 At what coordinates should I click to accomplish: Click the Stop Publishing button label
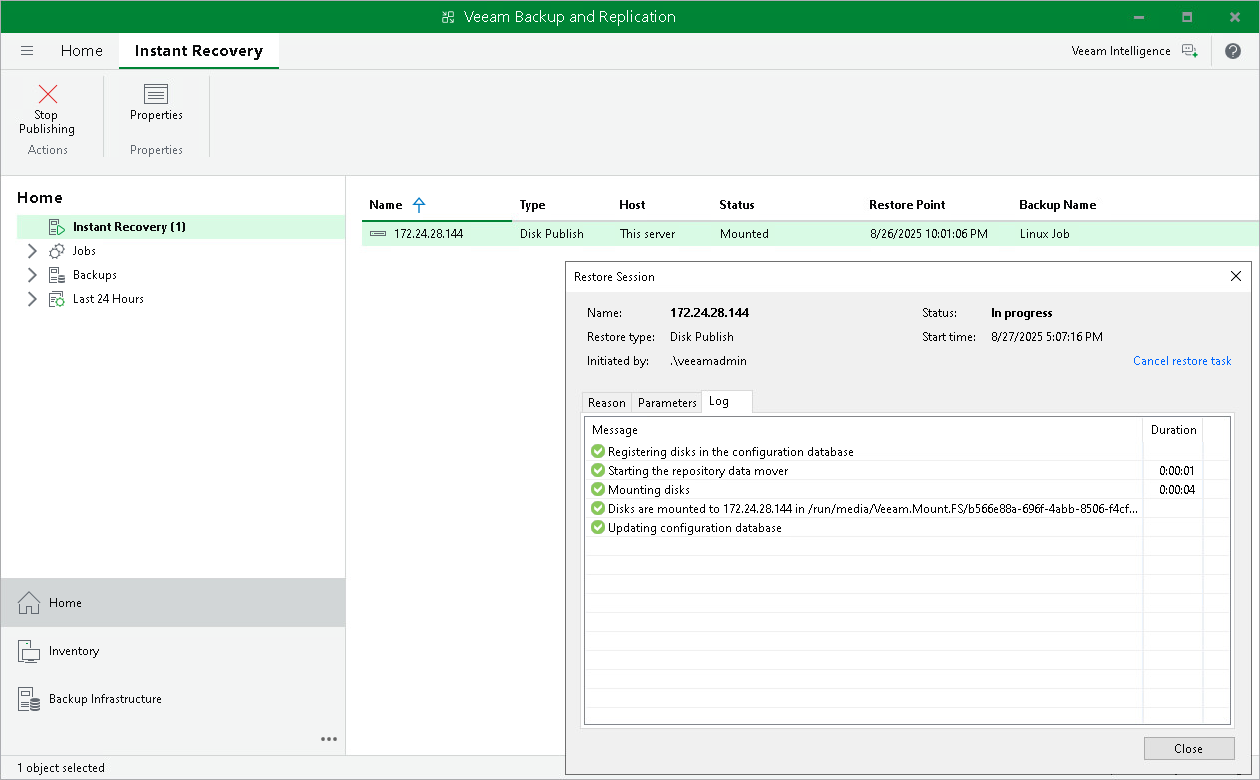click(x=47, y=122)
